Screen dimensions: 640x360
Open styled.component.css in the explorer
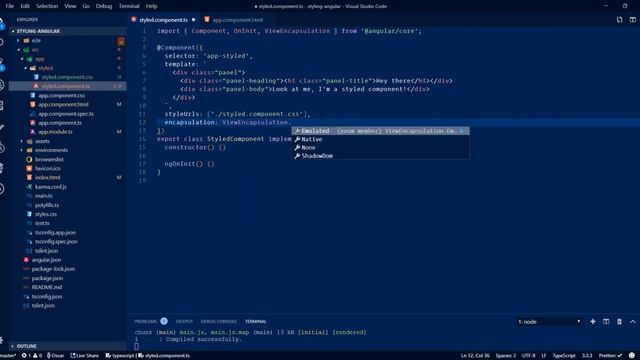67,77
